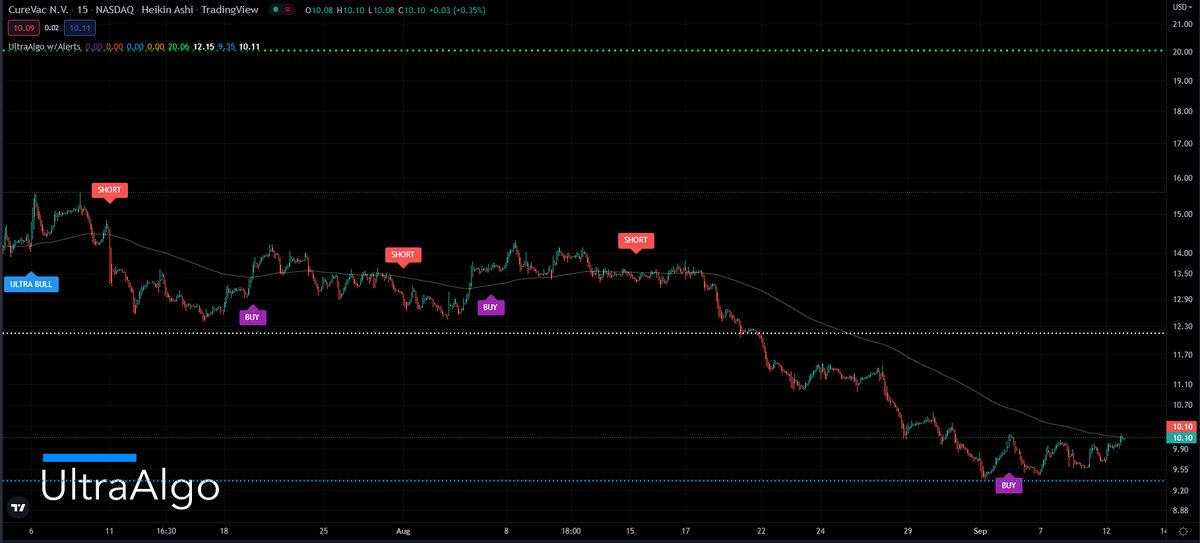This screenshot has height=543, width=1200.
Task: Click the Sep label on time axis
Action: (980, 531)
